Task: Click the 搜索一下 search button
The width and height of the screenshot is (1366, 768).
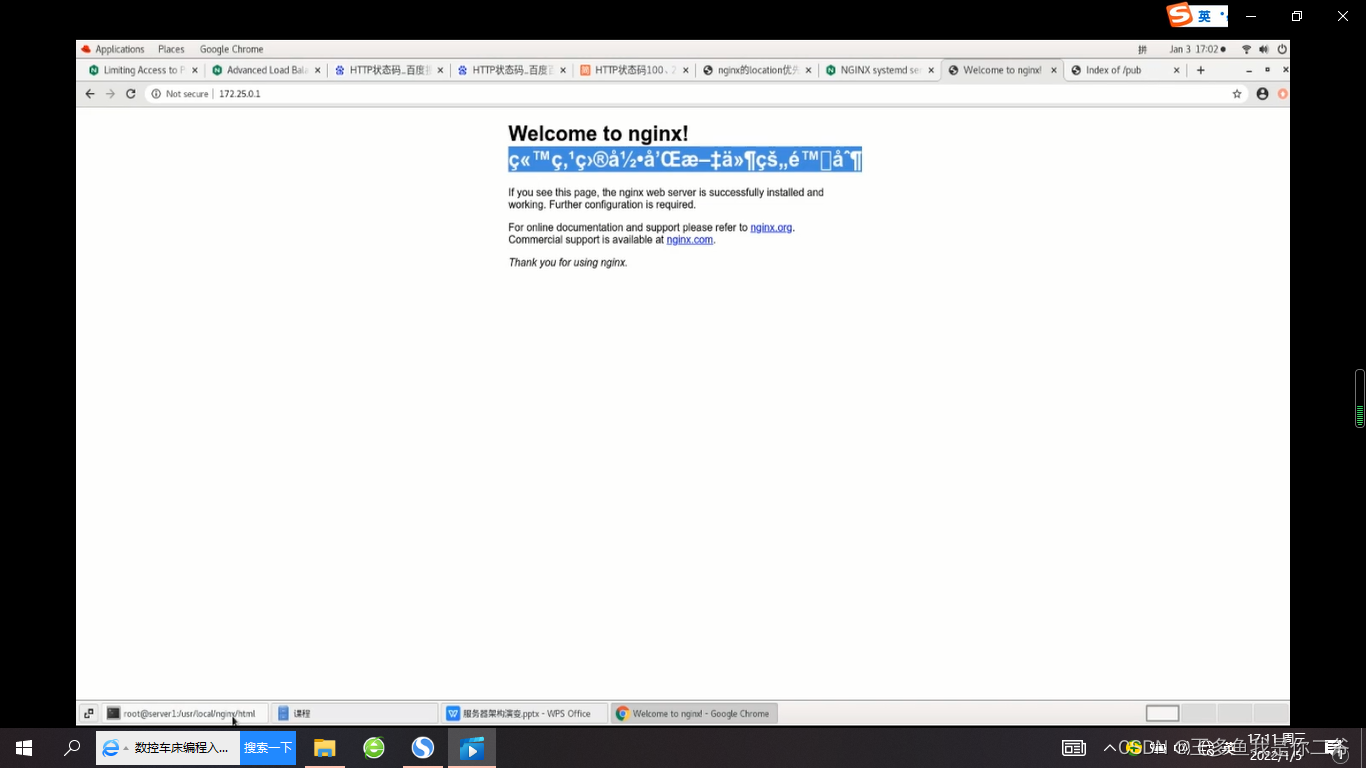Action: 268,748
